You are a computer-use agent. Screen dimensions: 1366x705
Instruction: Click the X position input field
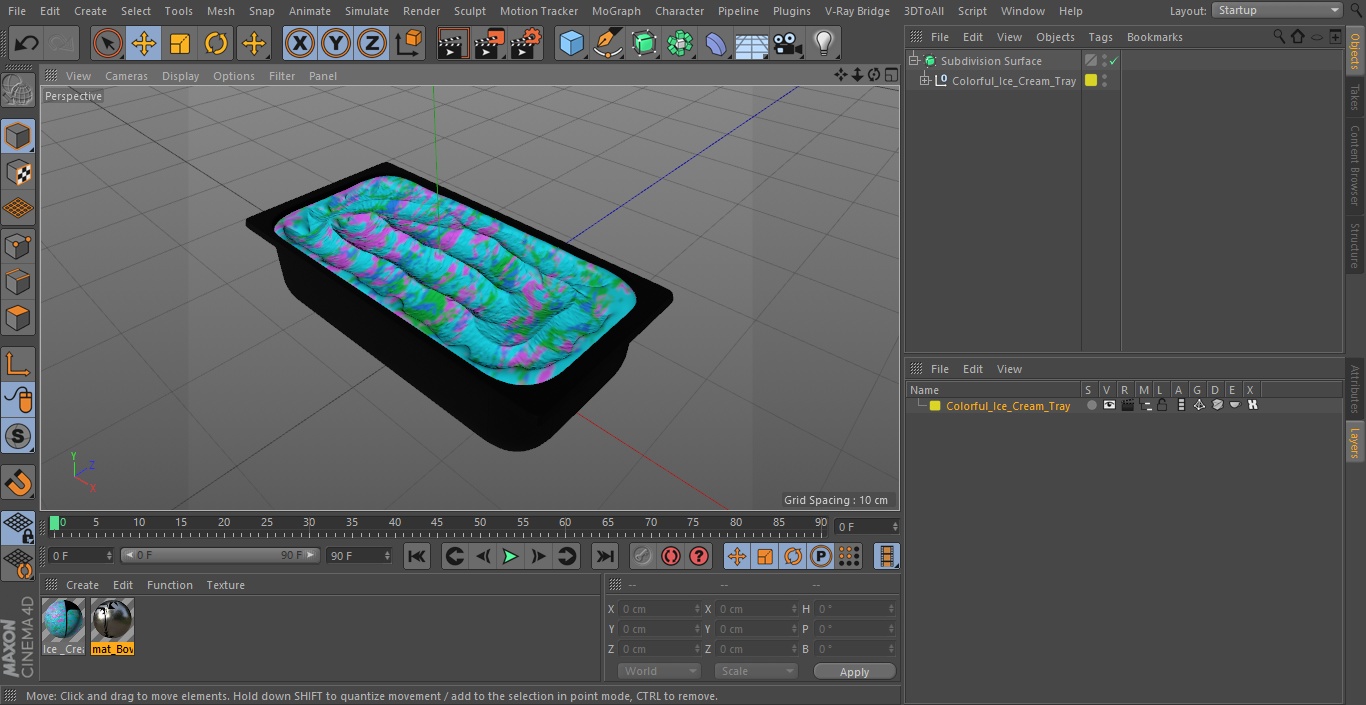(x=660, y=609)
